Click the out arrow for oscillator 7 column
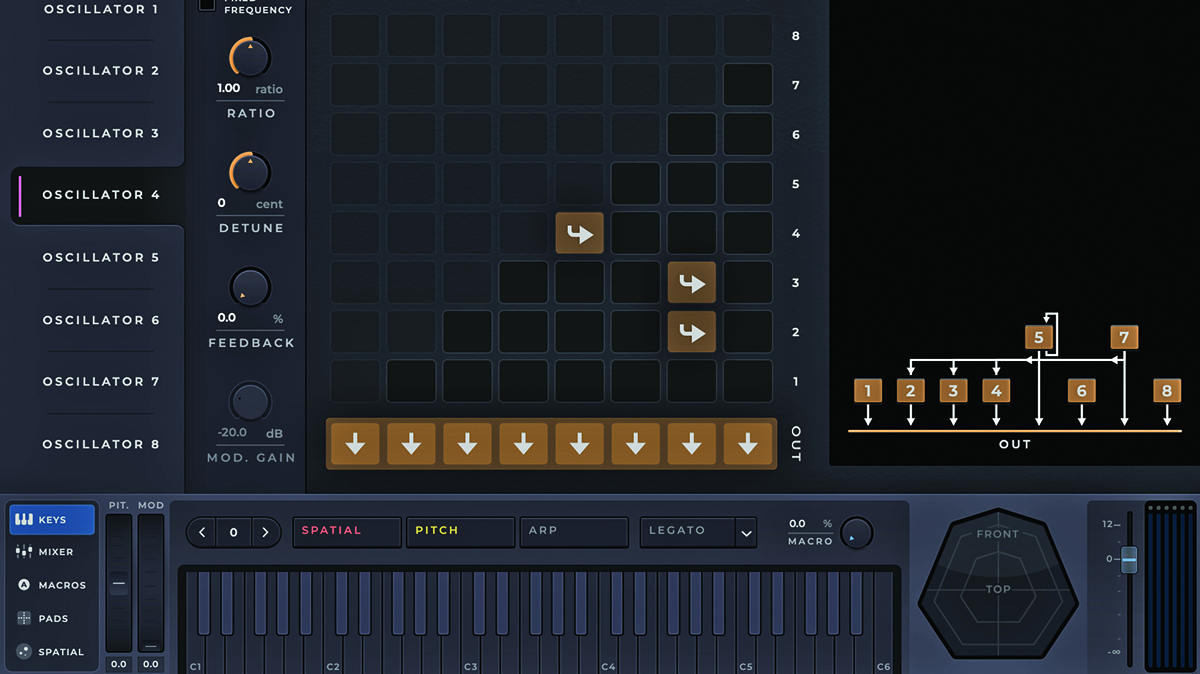This screenshot has width=1200, height=674. coord(691,445)
